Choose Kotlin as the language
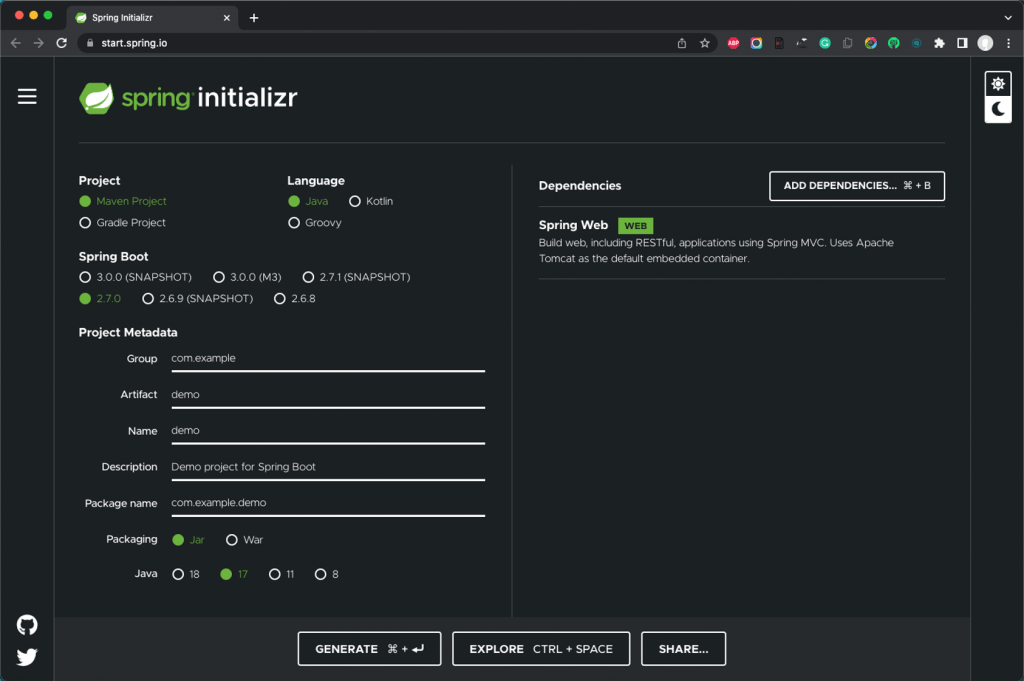The width and height of the screenshot is (1024, 681). (x=371, y=201)
